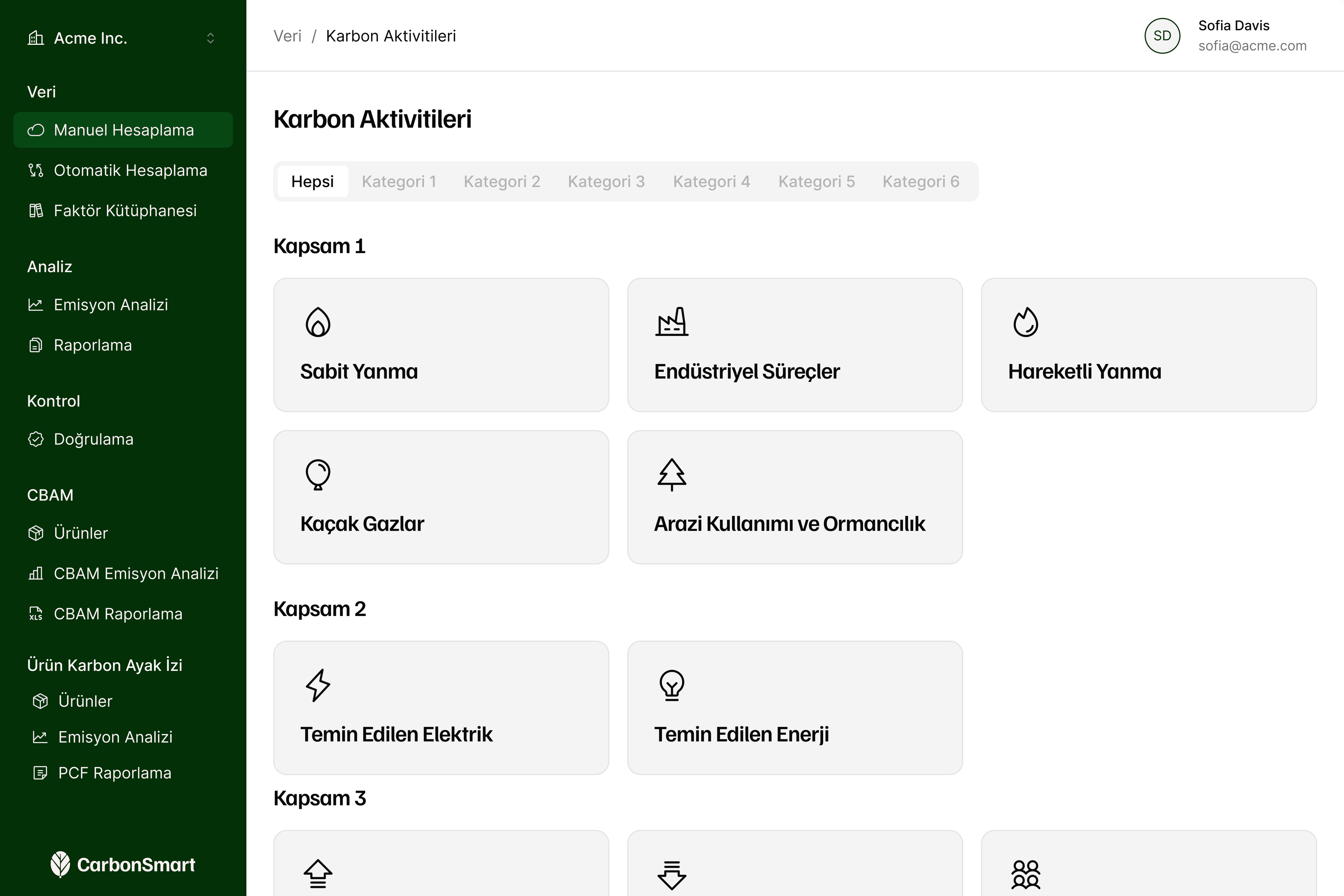
Task: Click the chart icon beside Emisyon Analizi under Ürün Karbon Ayak İzi
Action: pos(40,737)
